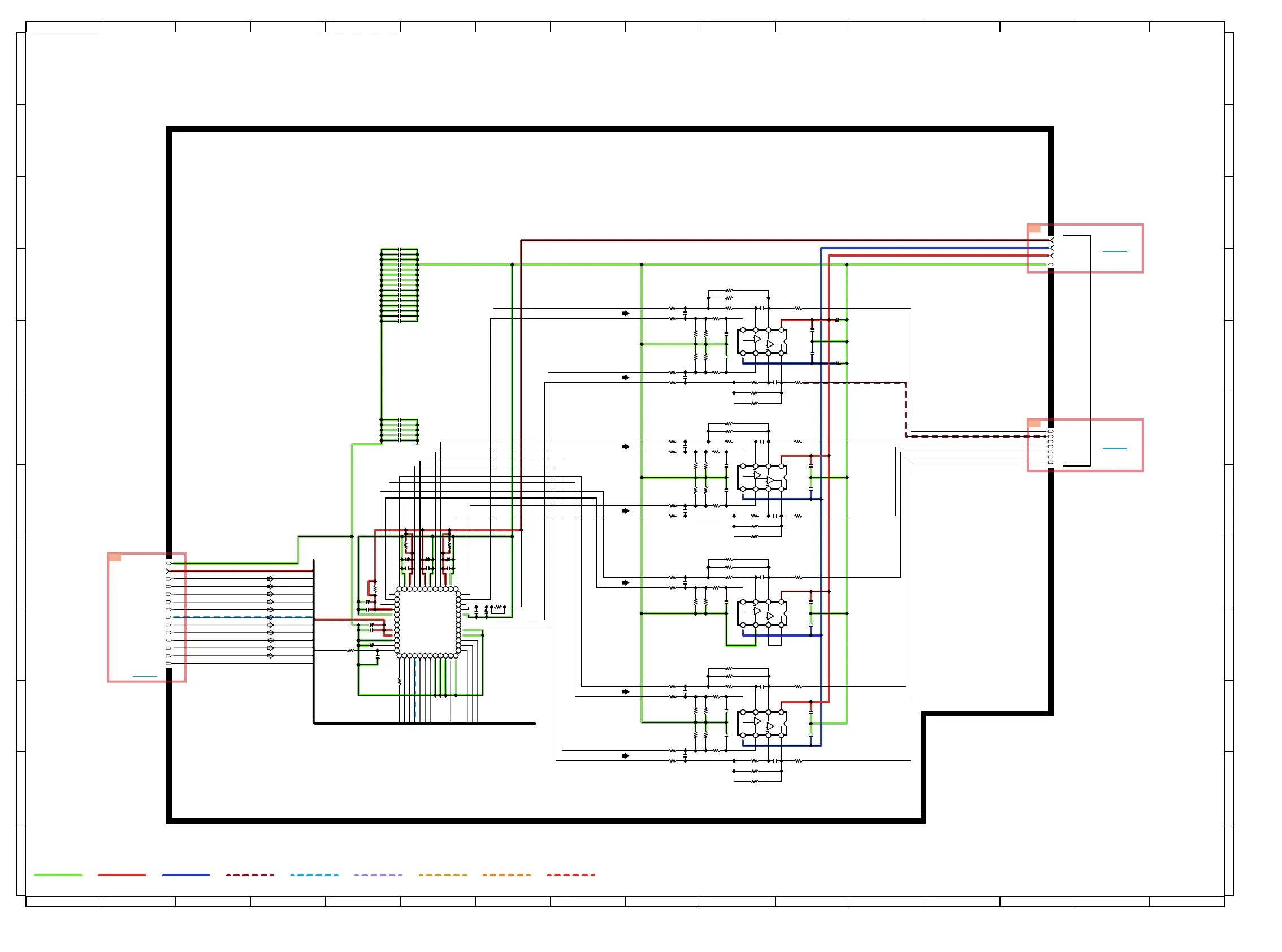Select the dark maroon dashed legend line

pos(250,875)
